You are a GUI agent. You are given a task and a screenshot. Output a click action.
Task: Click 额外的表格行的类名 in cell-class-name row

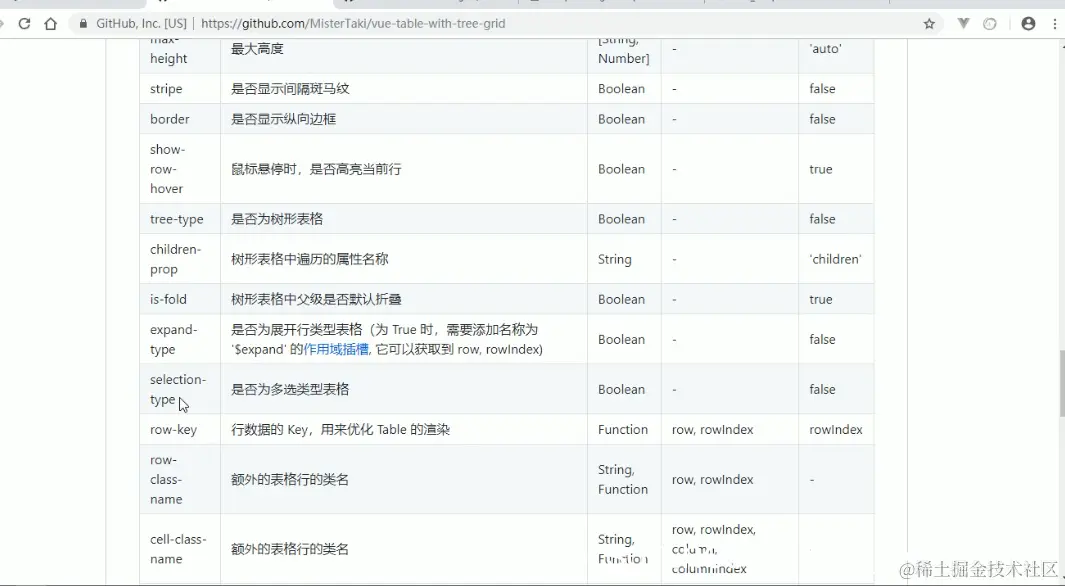pos(290,549)
